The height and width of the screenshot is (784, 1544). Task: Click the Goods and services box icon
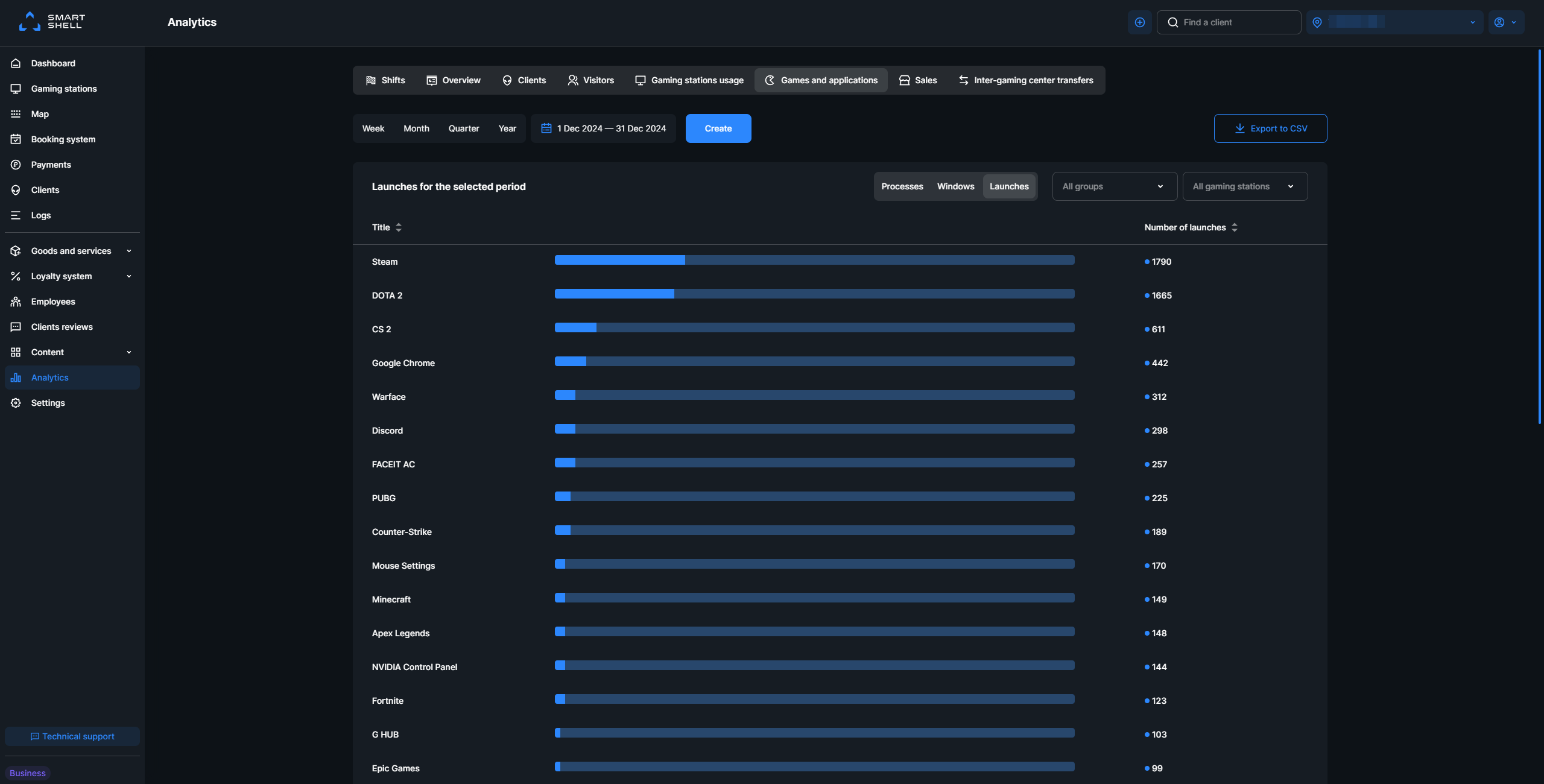tap(16, 251)
